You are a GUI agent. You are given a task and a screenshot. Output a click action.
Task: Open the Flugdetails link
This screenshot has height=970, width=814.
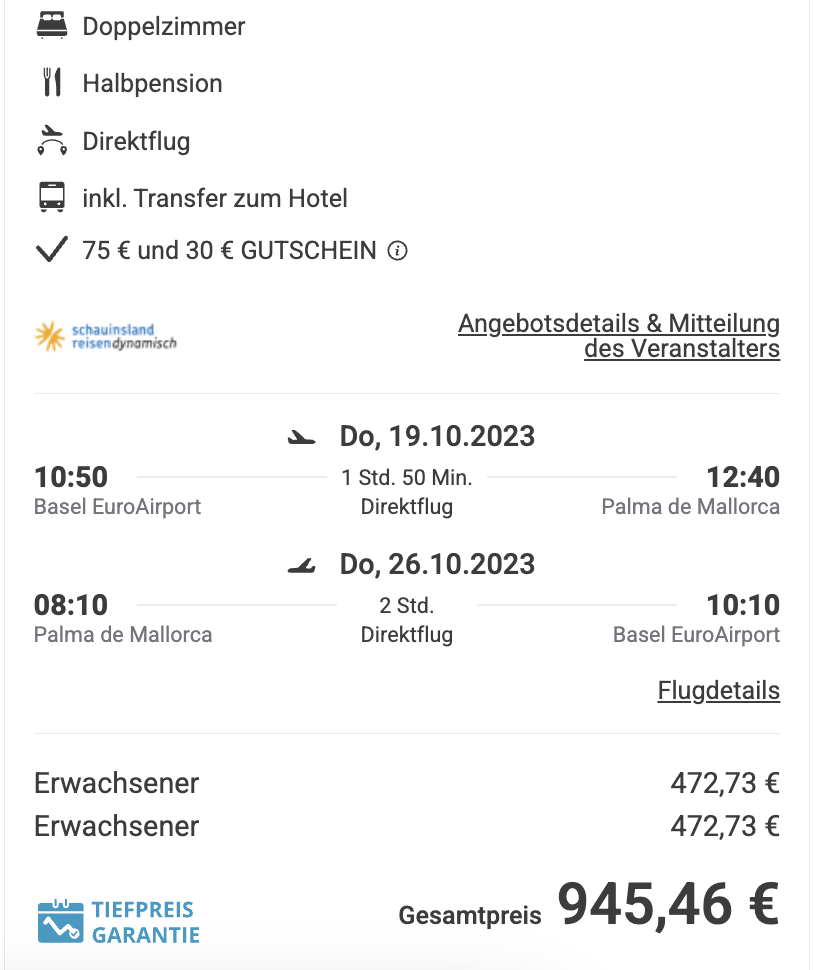click(719, 690)
